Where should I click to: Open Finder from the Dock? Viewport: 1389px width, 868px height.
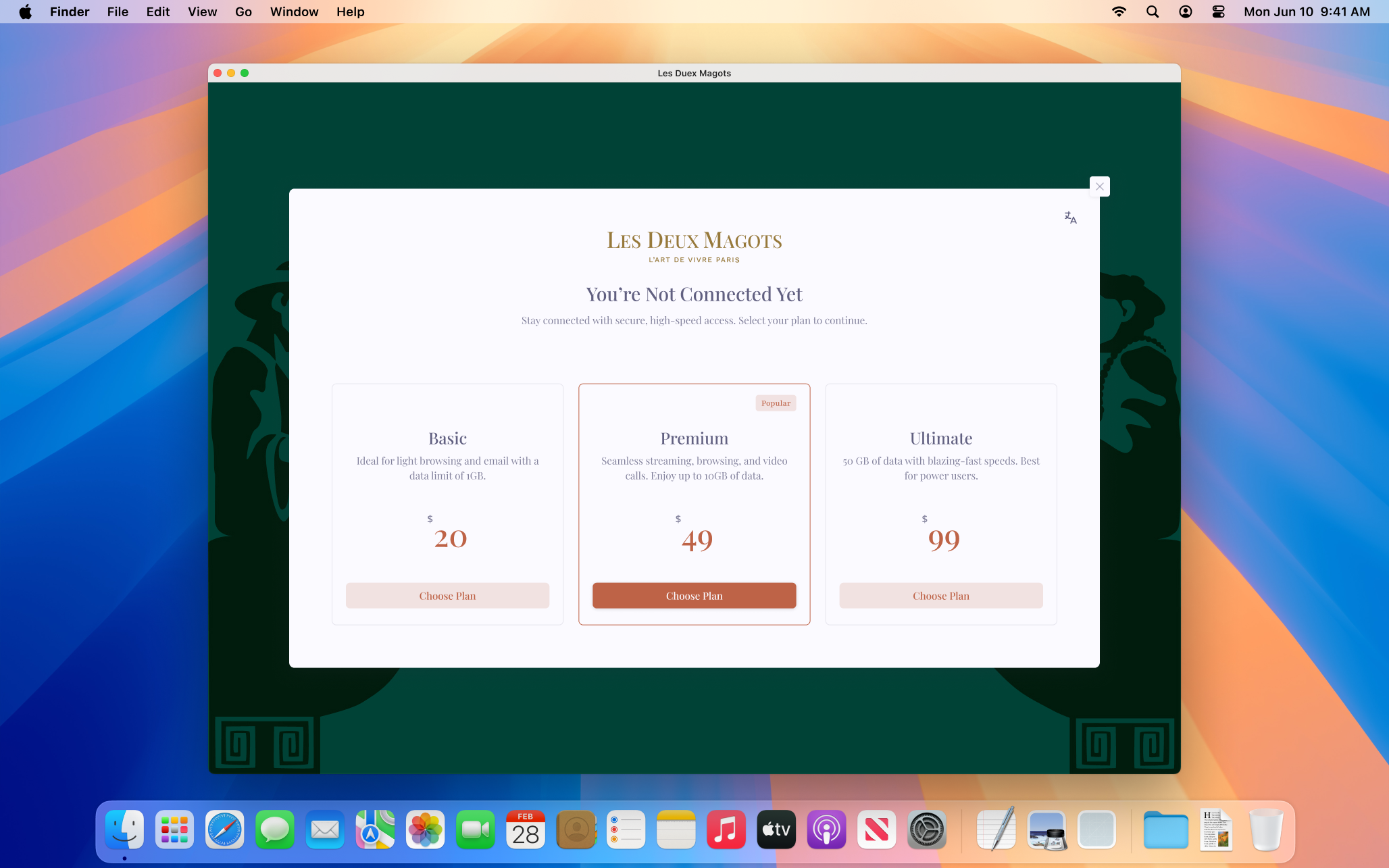tap(124, 829)
